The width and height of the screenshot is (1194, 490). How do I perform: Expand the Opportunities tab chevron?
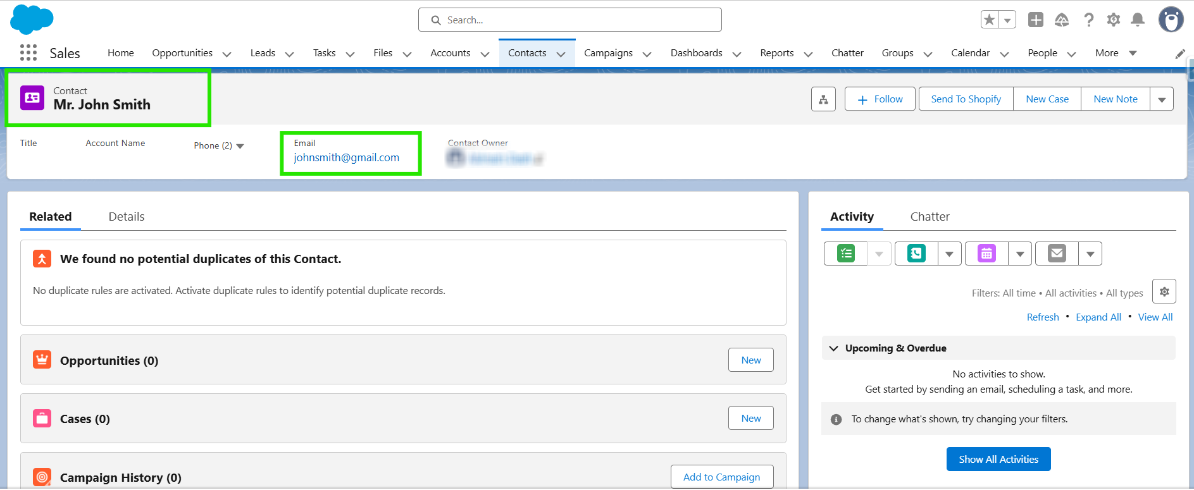(x=227, y=54)
